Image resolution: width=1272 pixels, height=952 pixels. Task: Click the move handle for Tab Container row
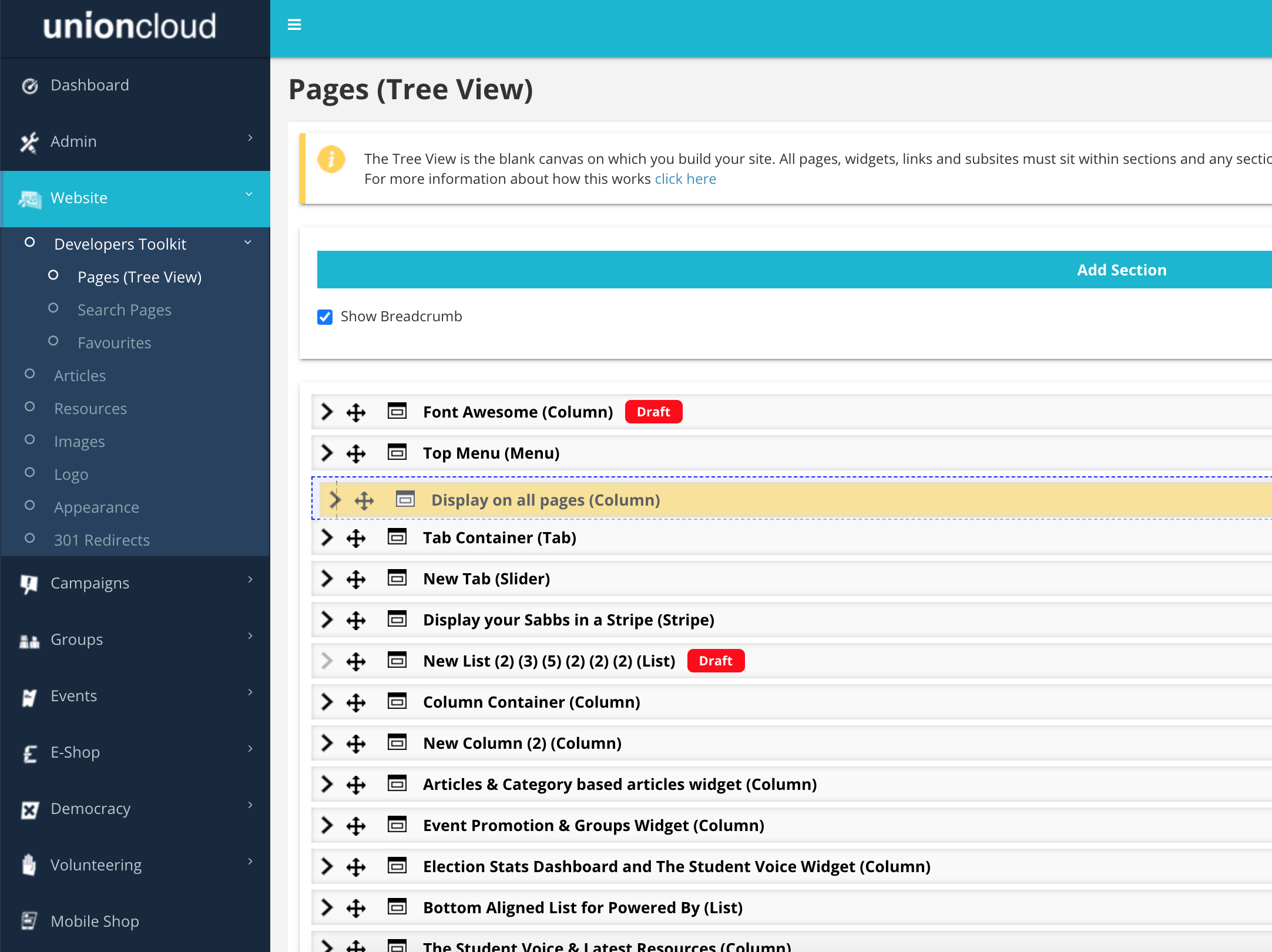356,538
